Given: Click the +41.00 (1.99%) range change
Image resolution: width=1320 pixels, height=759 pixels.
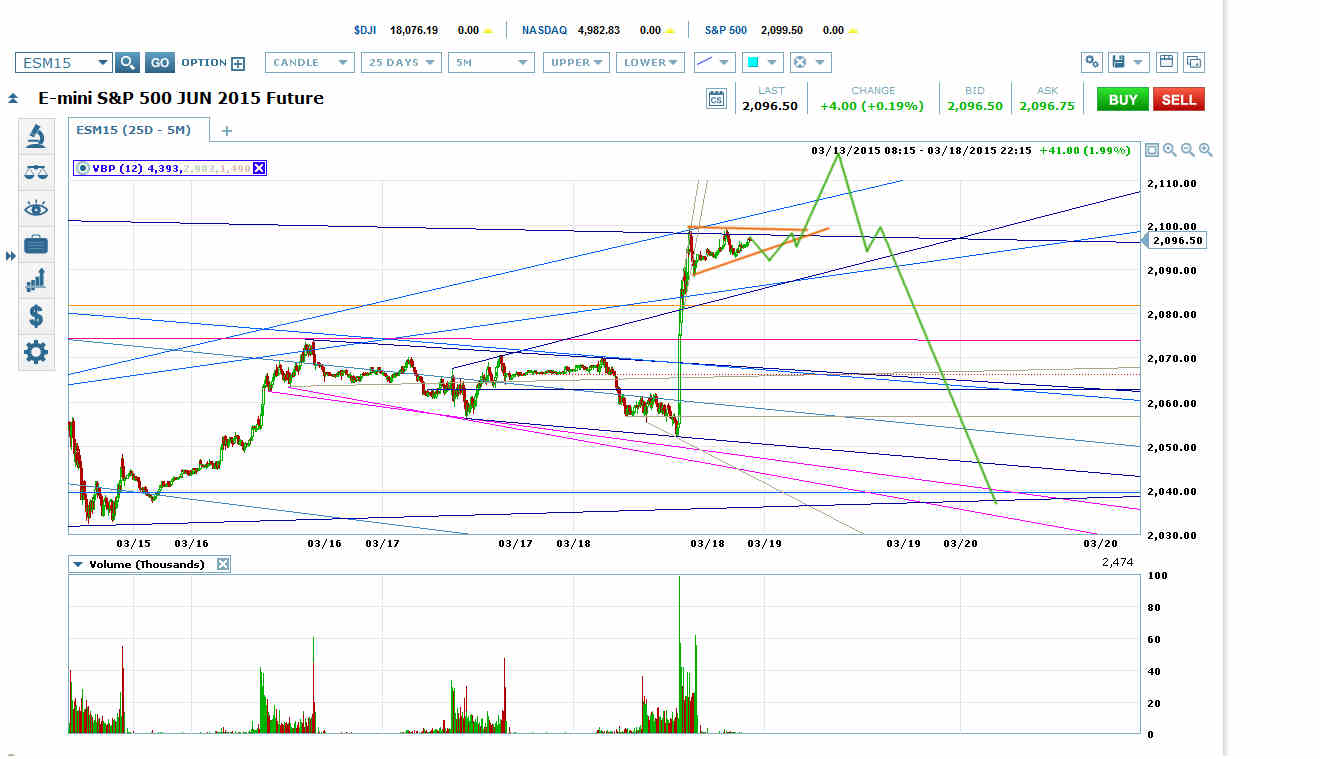Looking at the screenshot, I should pos(1085,151).
